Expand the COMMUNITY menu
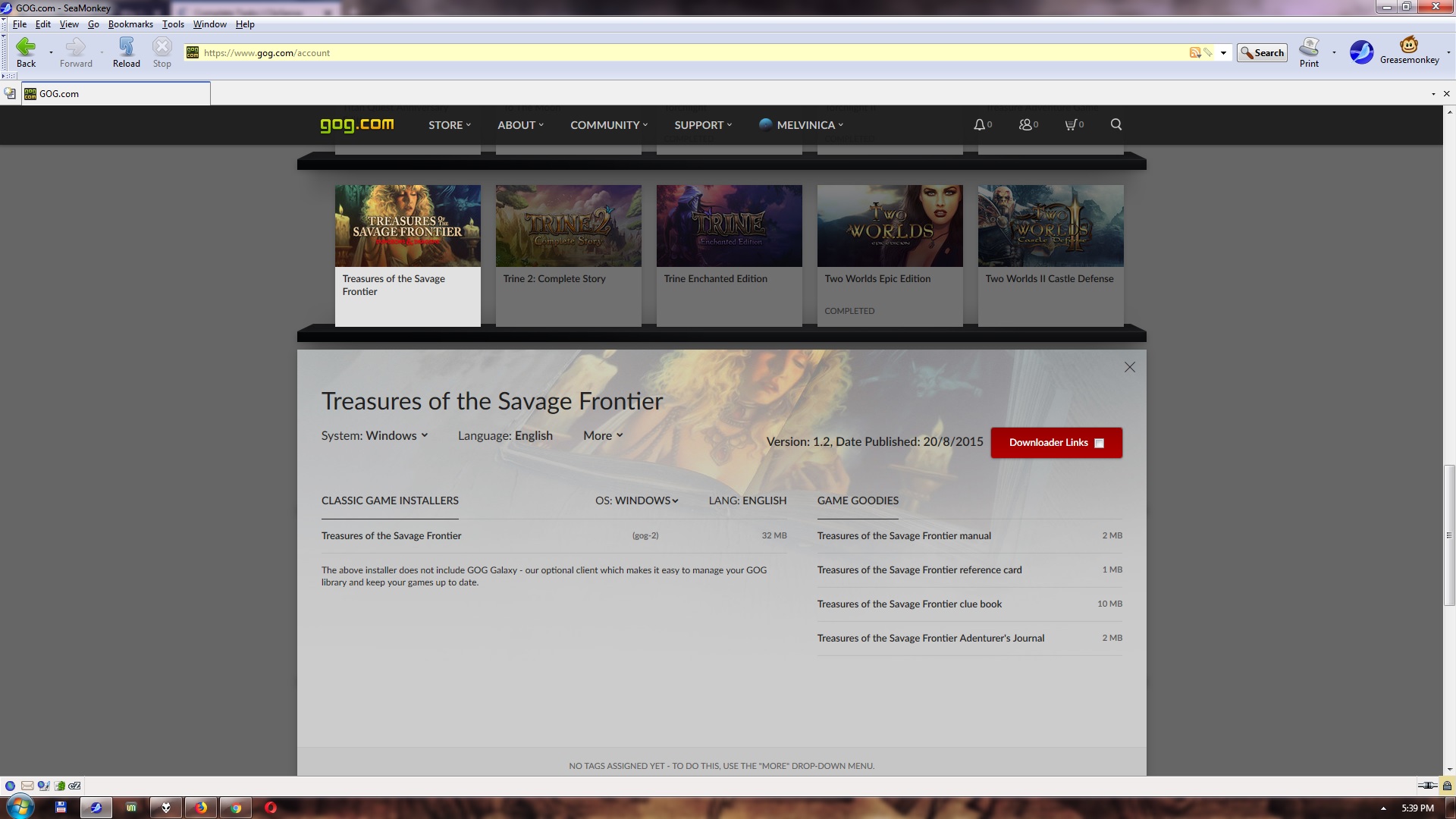The height and width of the screenshot is (819, 1456). [609, 125]
